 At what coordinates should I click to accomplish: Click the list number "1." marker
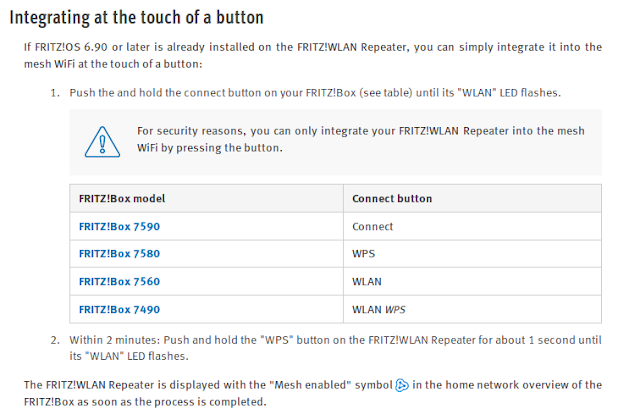55,92
